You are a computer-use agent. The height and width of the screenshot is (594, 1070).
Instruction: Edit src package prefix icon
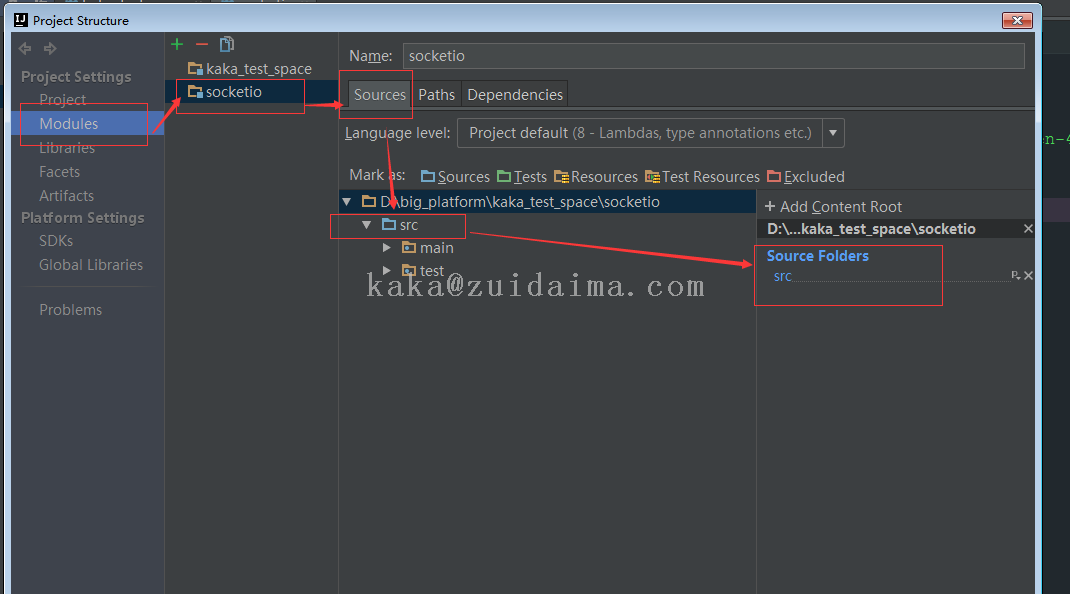[x=1015, y=275]
